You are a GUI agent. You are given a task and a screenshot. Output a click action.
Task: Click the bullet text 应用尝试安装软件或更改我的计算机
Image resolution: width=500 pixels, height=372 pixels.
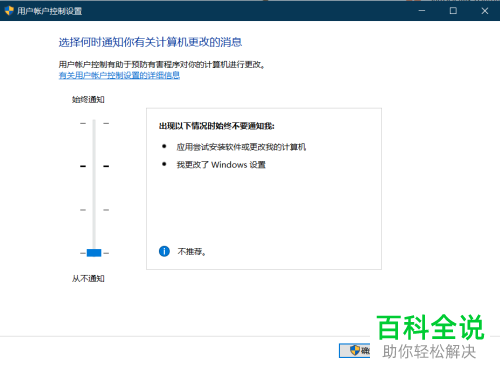(x=241, y=147)
